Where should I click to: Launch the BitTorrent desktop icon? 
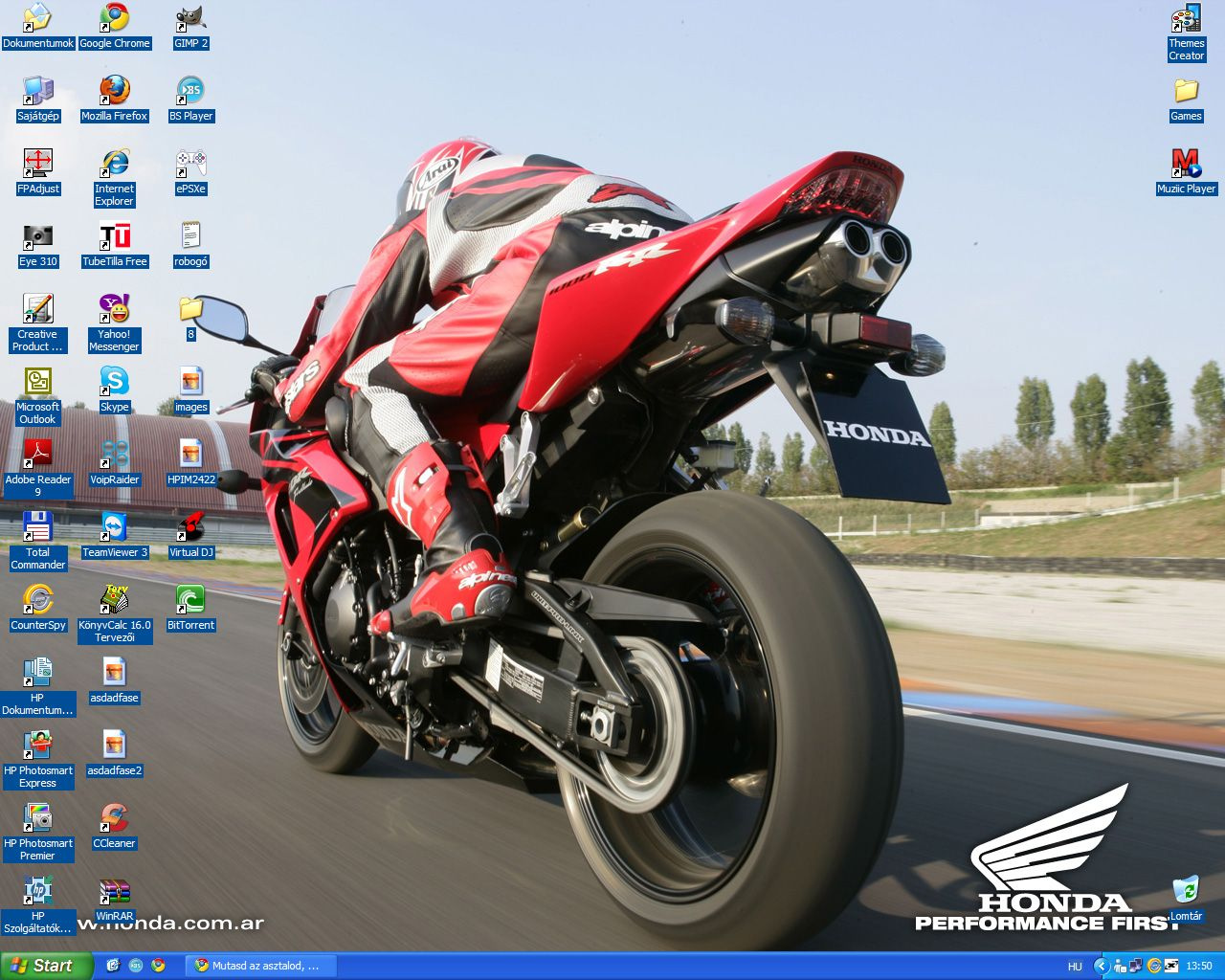(x=190, y=609)
